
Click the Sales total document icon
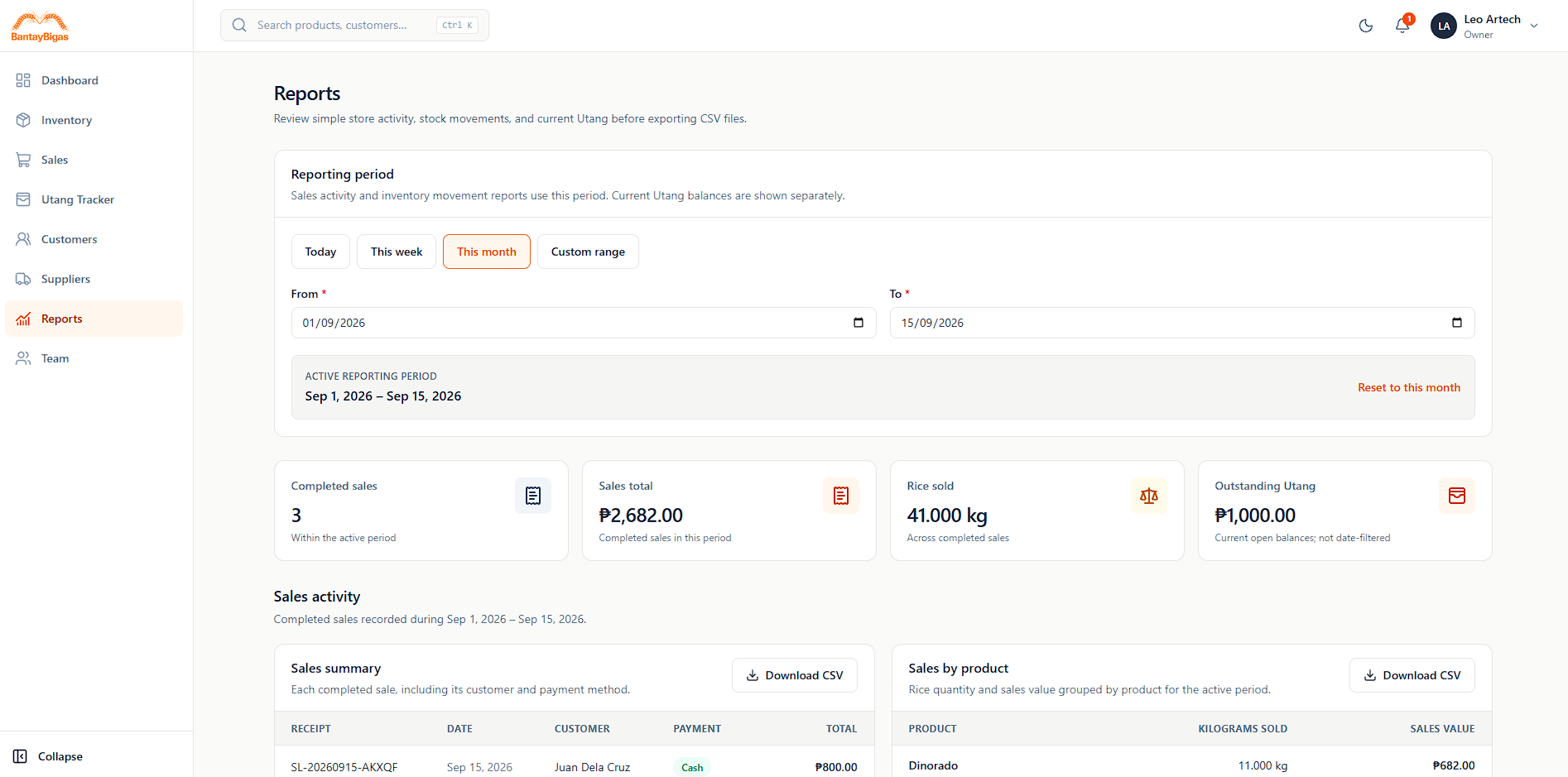[841, 496]
